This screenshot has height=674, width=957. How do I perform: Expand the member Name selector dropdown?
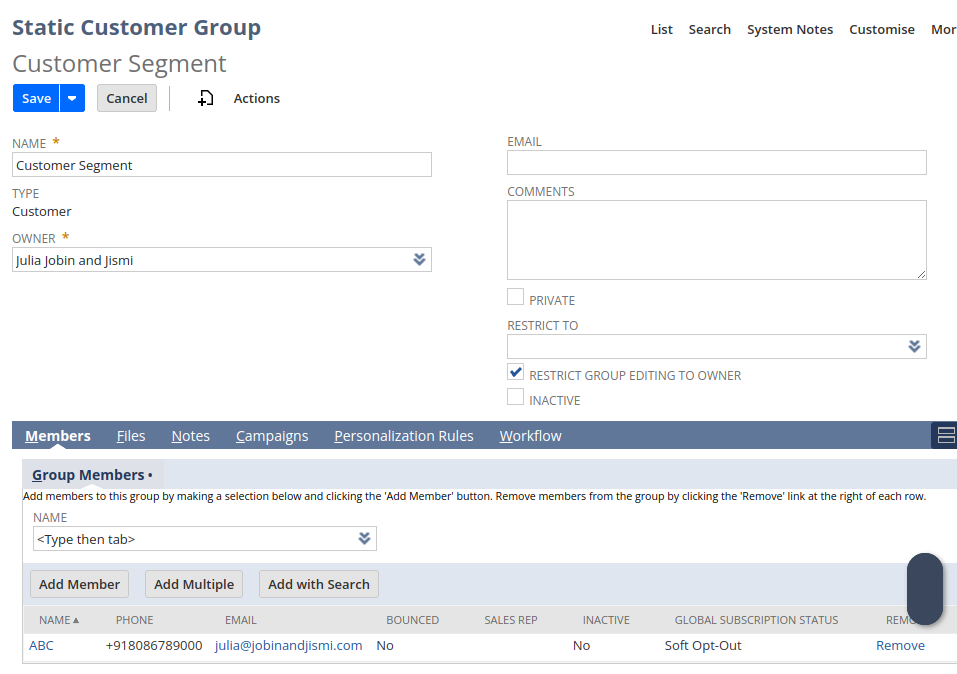pos(364,539)
